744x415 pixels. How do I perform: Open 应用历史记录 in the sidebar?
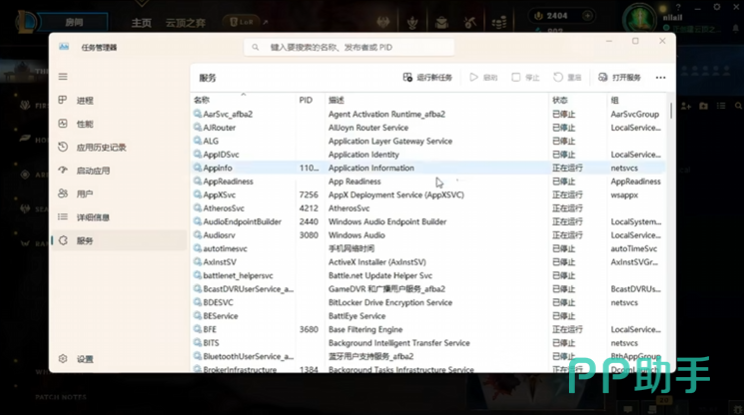(100, 147)
